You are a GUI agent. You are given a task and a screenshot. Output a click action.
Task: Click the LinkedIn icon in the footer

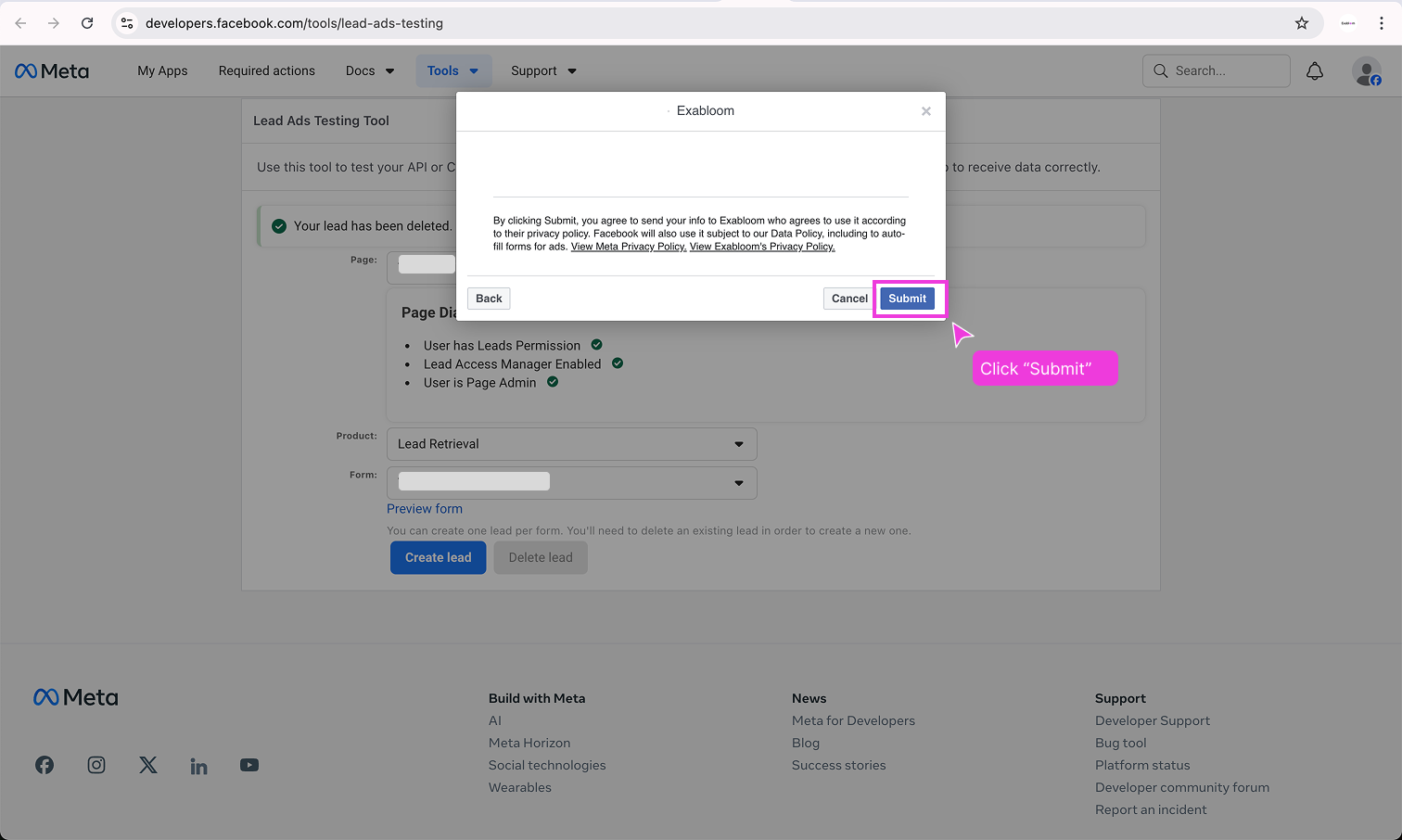pos(198,765)
